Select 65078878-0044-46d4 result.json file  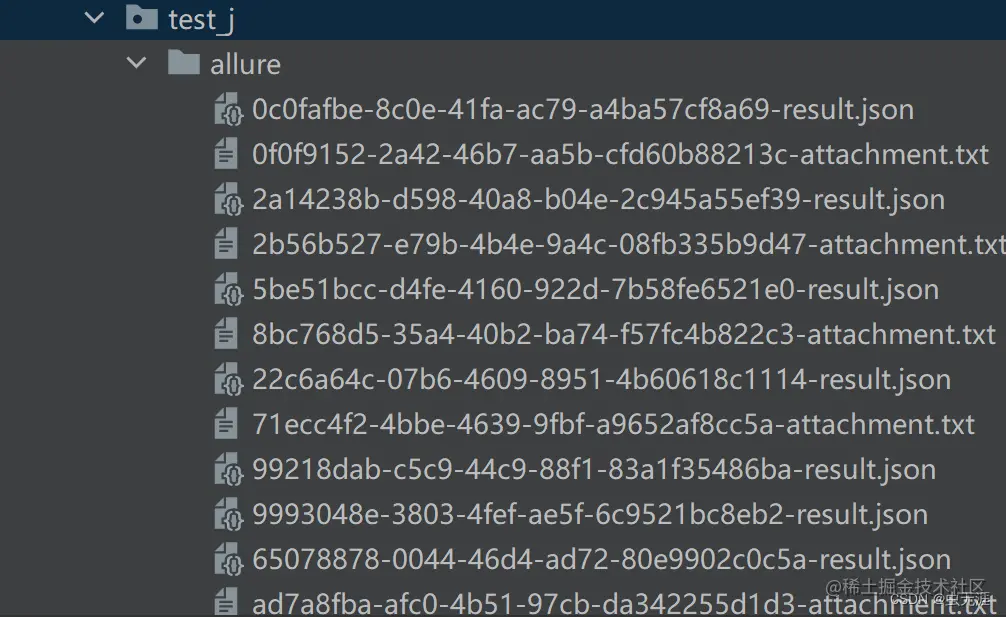[601, 559]
